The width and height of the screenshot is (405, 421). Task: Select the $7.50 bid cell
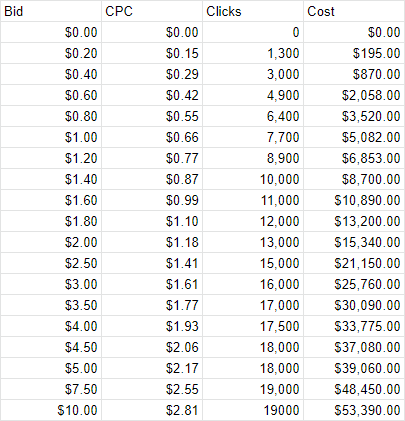point(51,389)
